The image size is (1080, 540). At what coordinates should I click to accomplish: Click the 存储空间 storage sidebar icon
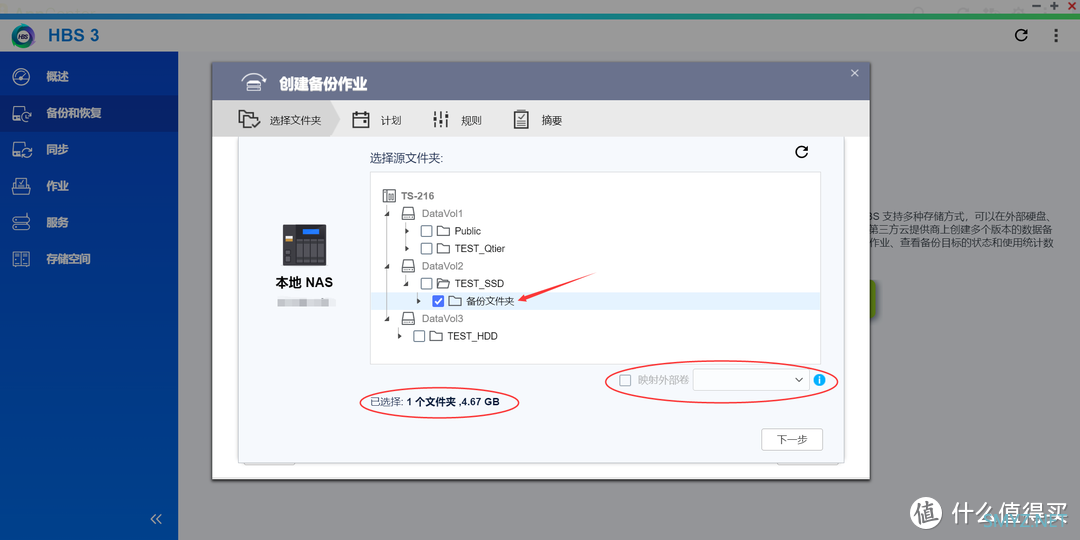(21, 259)
